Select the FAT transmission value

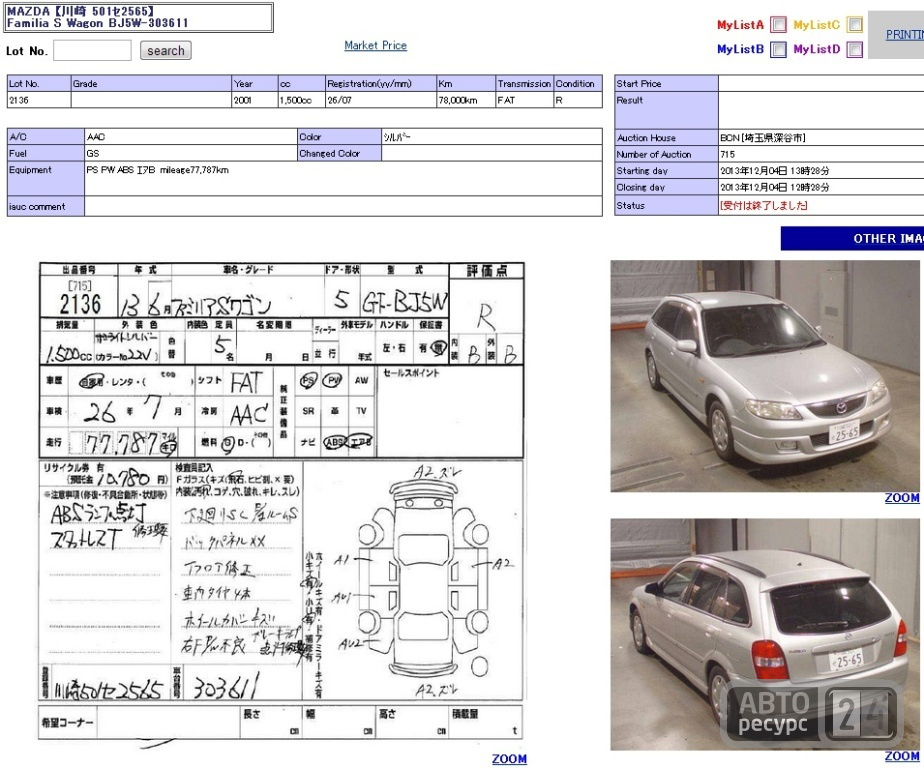(506, 100)
